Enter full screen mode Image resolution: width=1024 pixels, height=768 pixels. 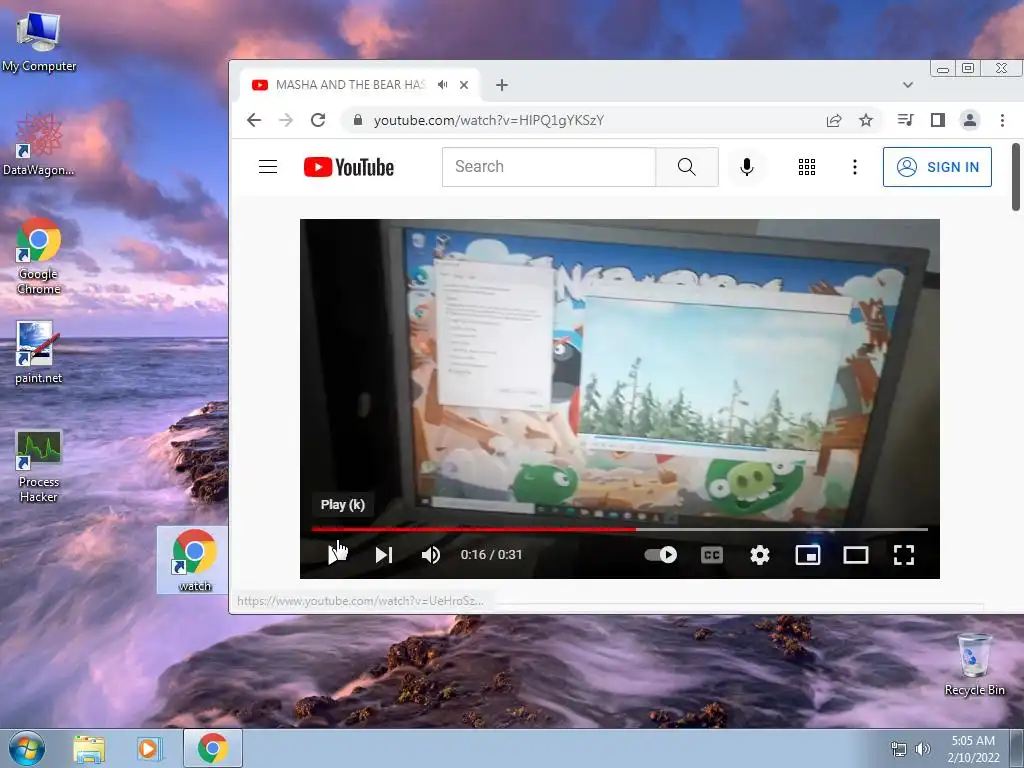click(x=904, y=555)
